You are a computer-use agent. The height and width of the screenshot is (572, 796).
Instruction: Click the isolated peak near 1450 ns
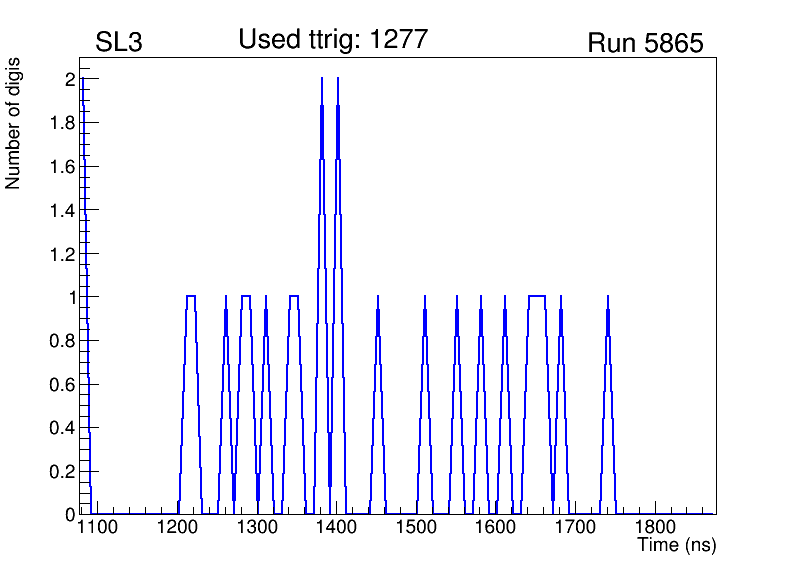378,297
